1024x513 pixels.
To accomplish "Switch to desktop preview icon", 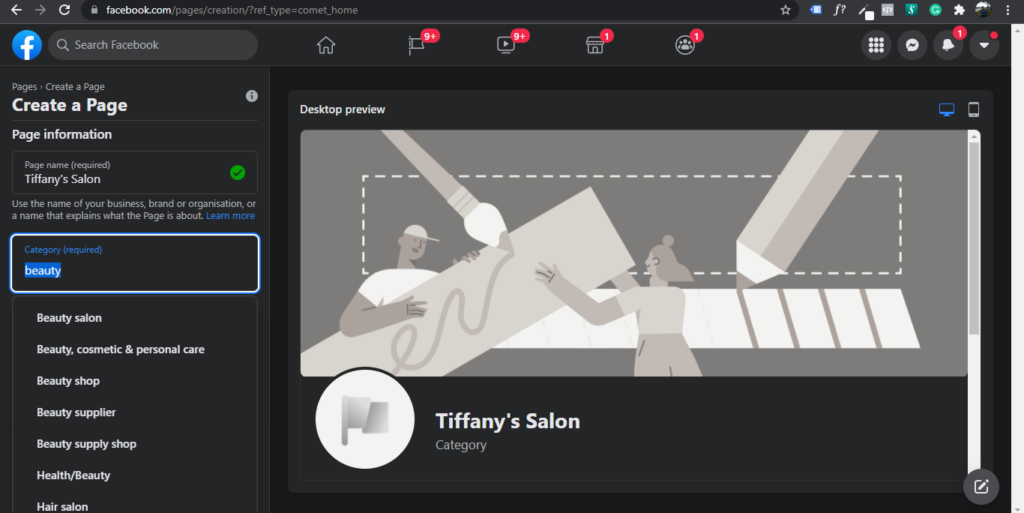I will coord(946,110).
